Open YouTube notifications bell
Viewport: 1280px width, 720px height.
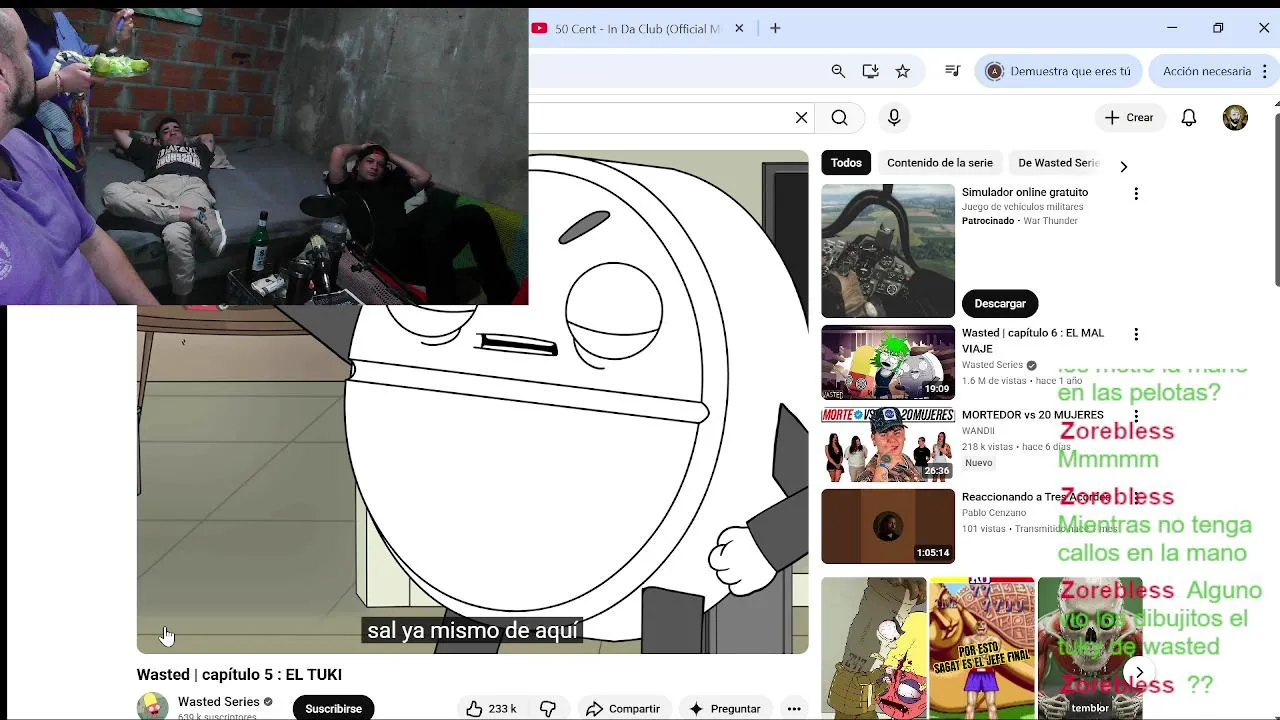[1189, 118]
